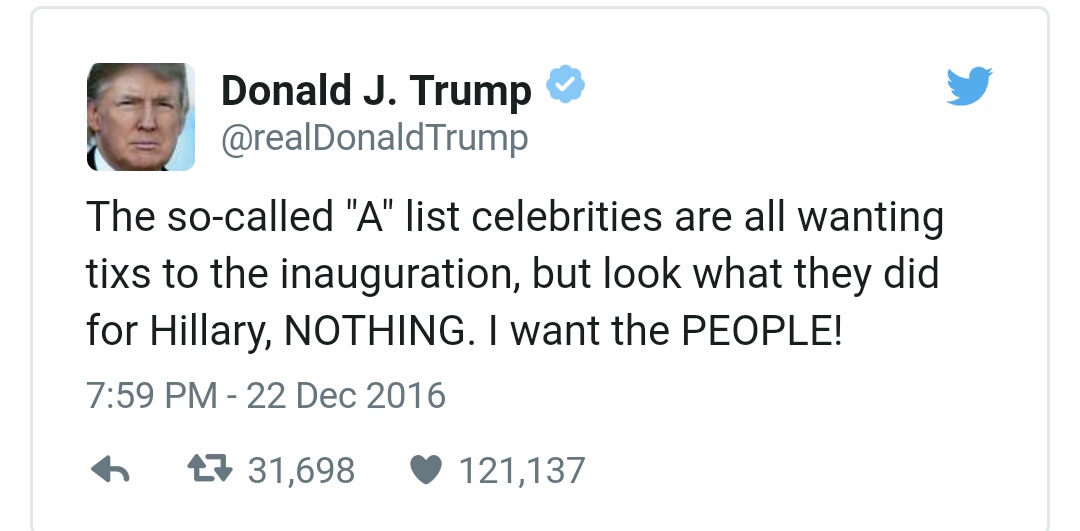1080x531 pixels.
Task: Click the reply arrow icon
Action: (111, 471)
